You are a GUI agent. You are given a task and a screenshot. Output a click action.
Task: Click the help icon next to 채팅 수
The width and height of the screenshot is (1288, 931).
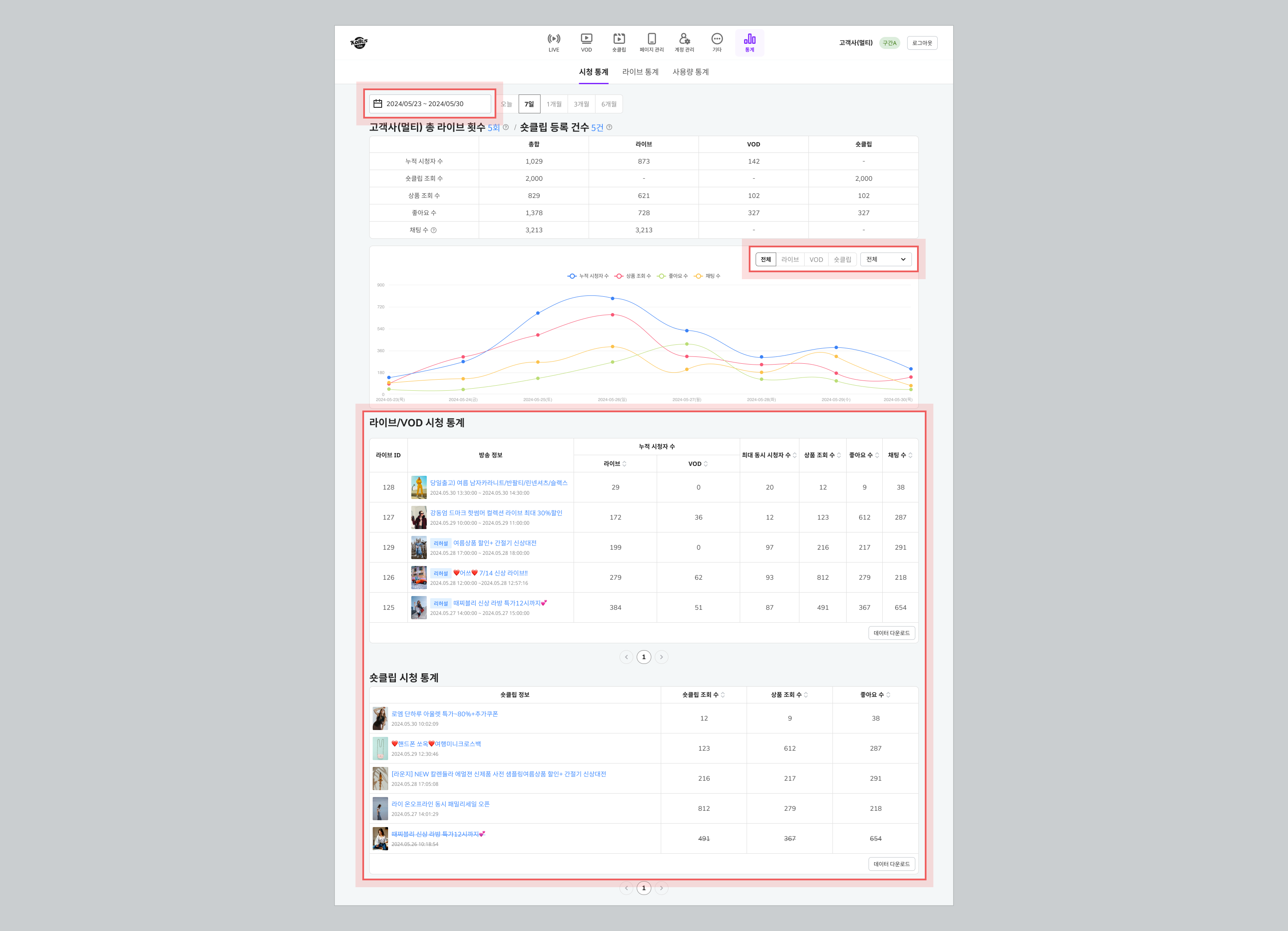[434, 230]
